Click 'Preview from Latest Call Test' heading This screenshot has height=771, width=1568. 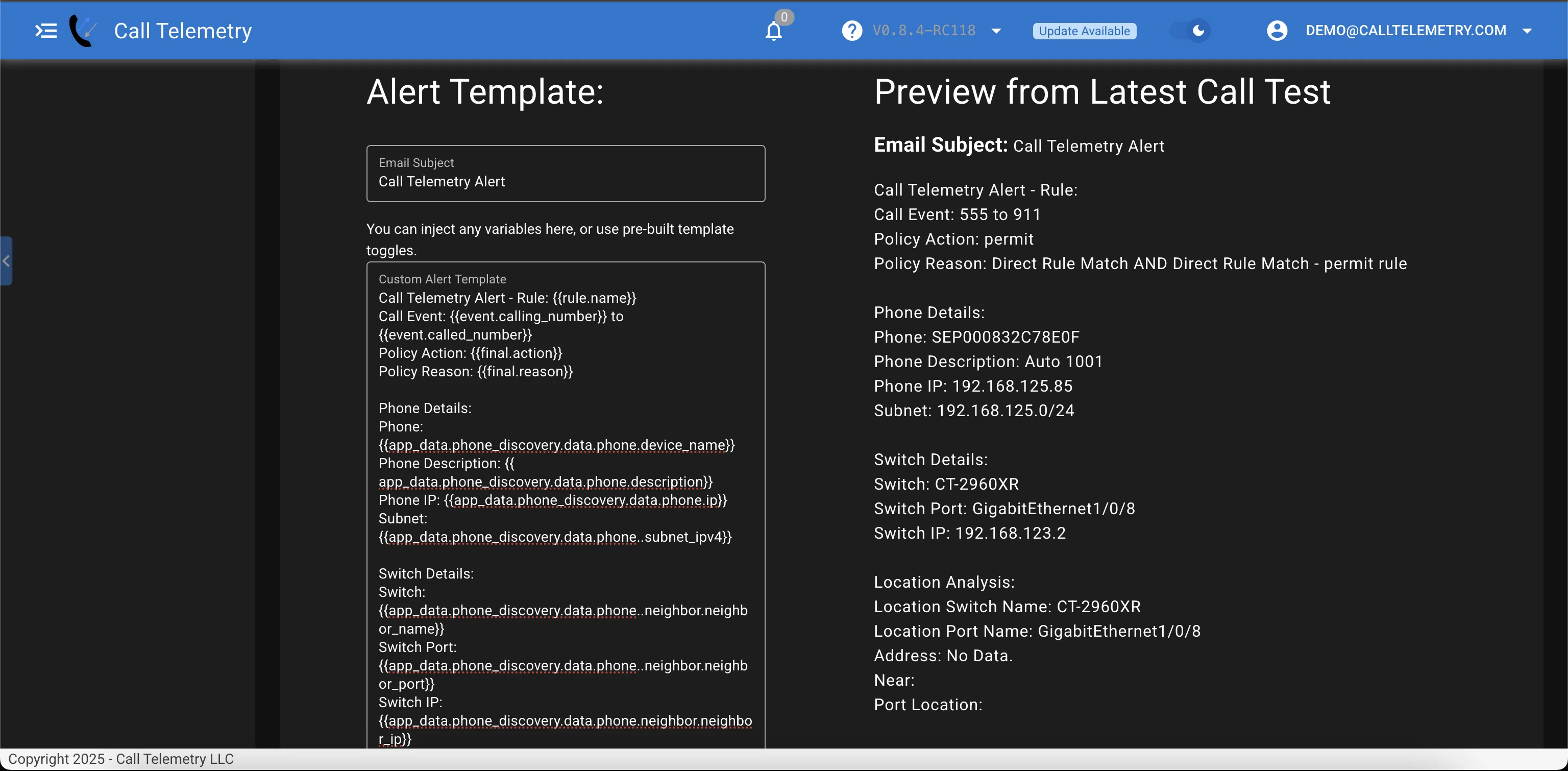point(1102,92)
